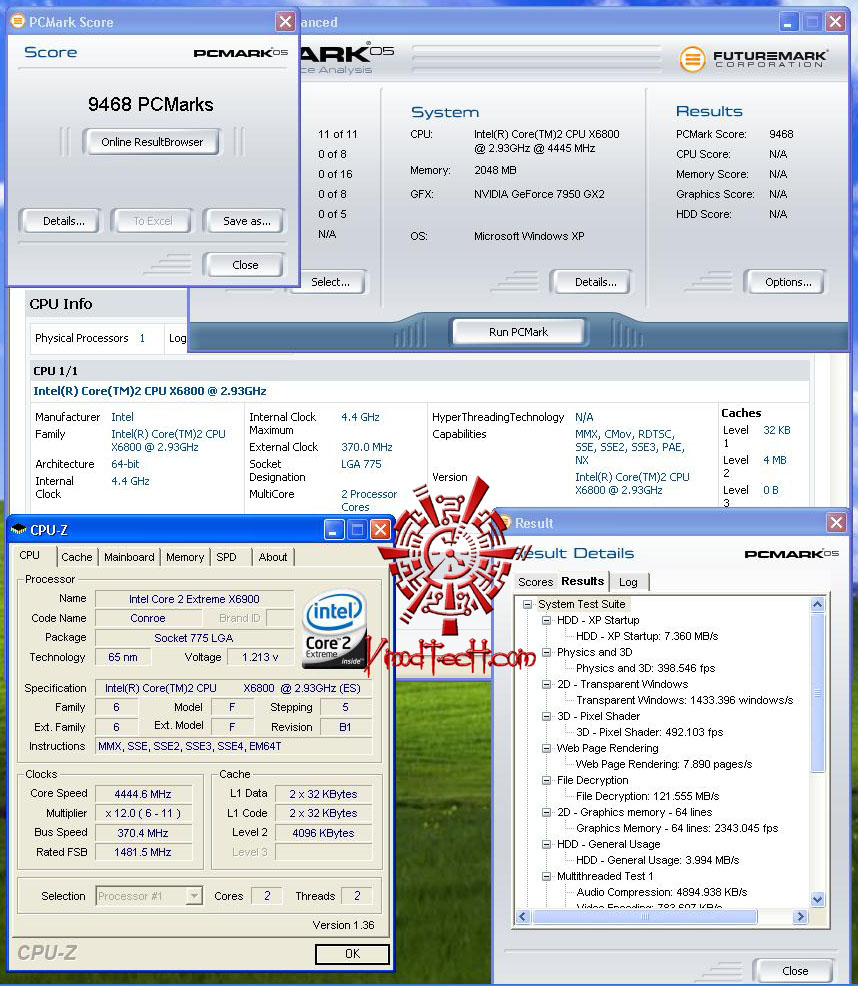
Task: Select 'HDD - XP Startup: 7.360 MB/s' row
Action: click(x=647, y=636)
